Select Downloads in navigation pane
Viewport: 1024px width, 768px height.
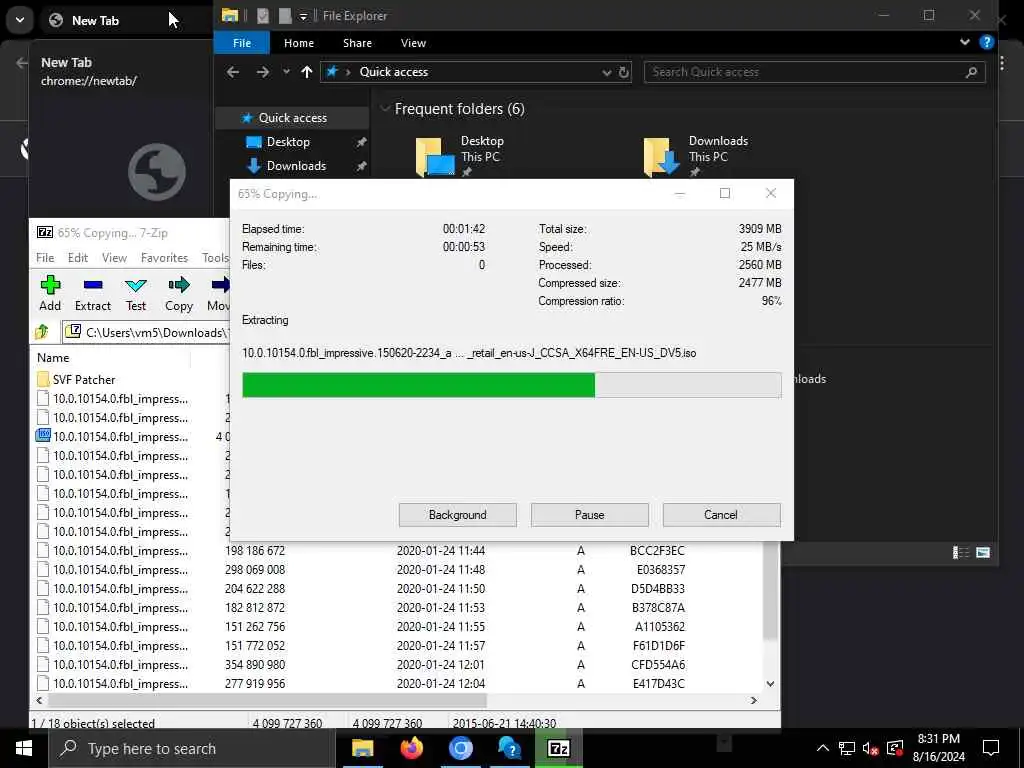296,166
